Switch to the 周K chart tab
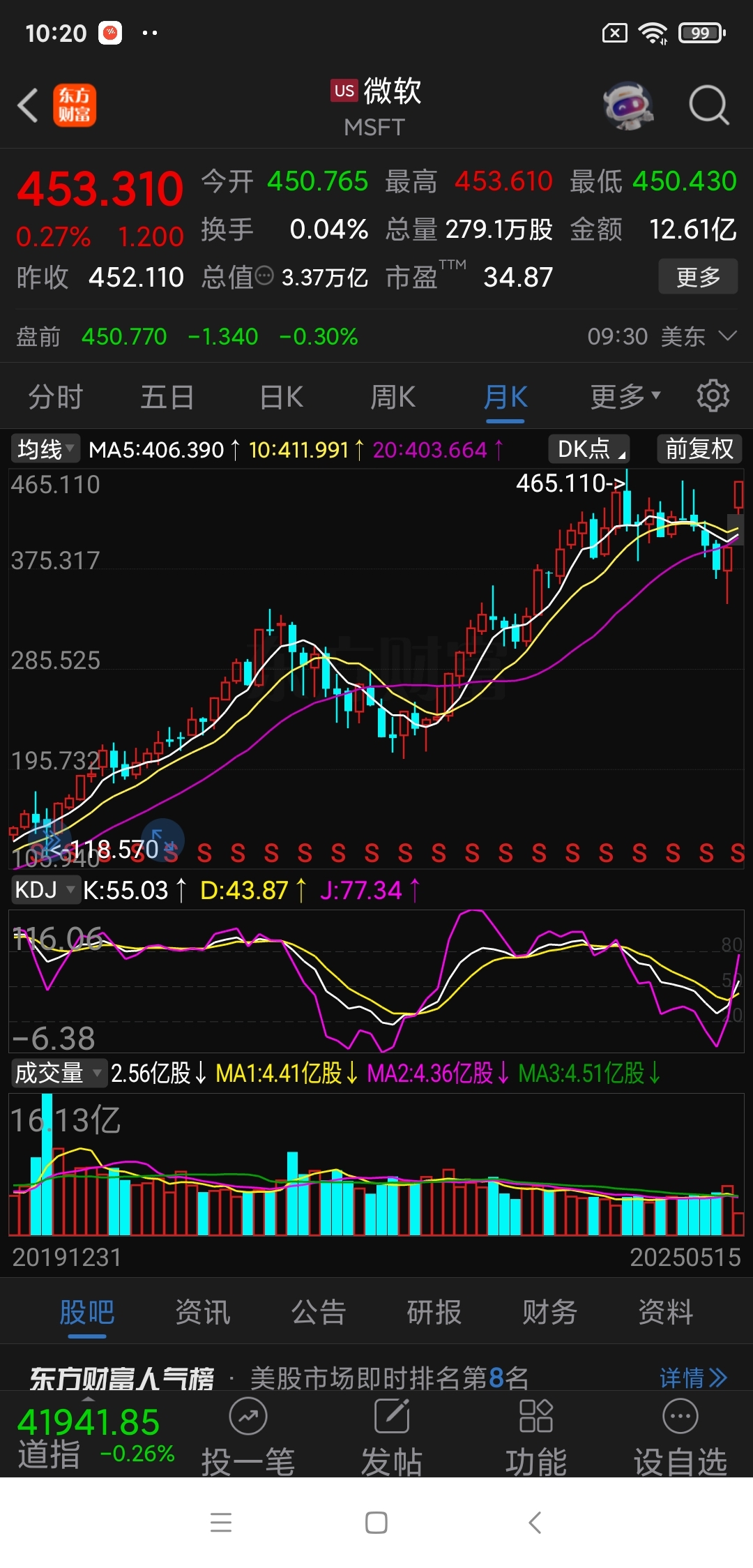 point(393,397)
